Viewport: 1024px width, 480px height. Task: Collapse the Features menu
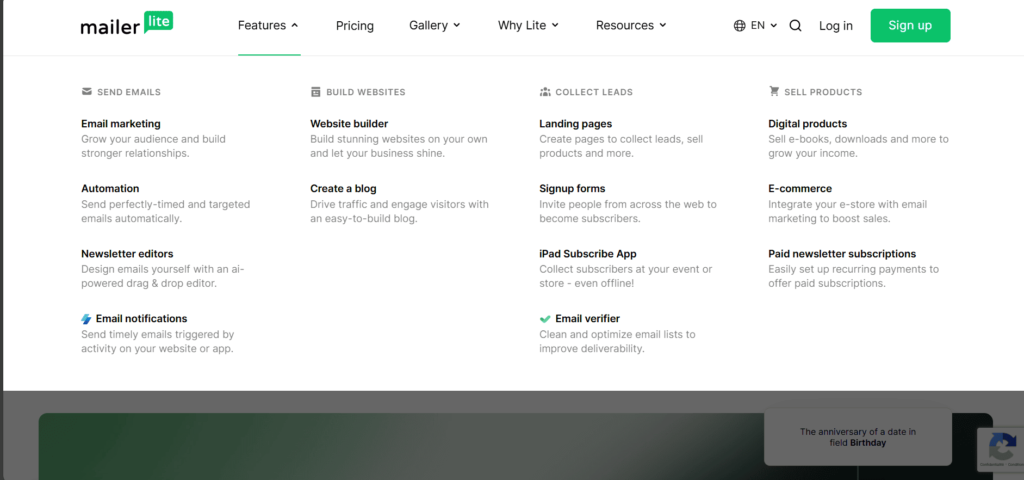[268, 26]
